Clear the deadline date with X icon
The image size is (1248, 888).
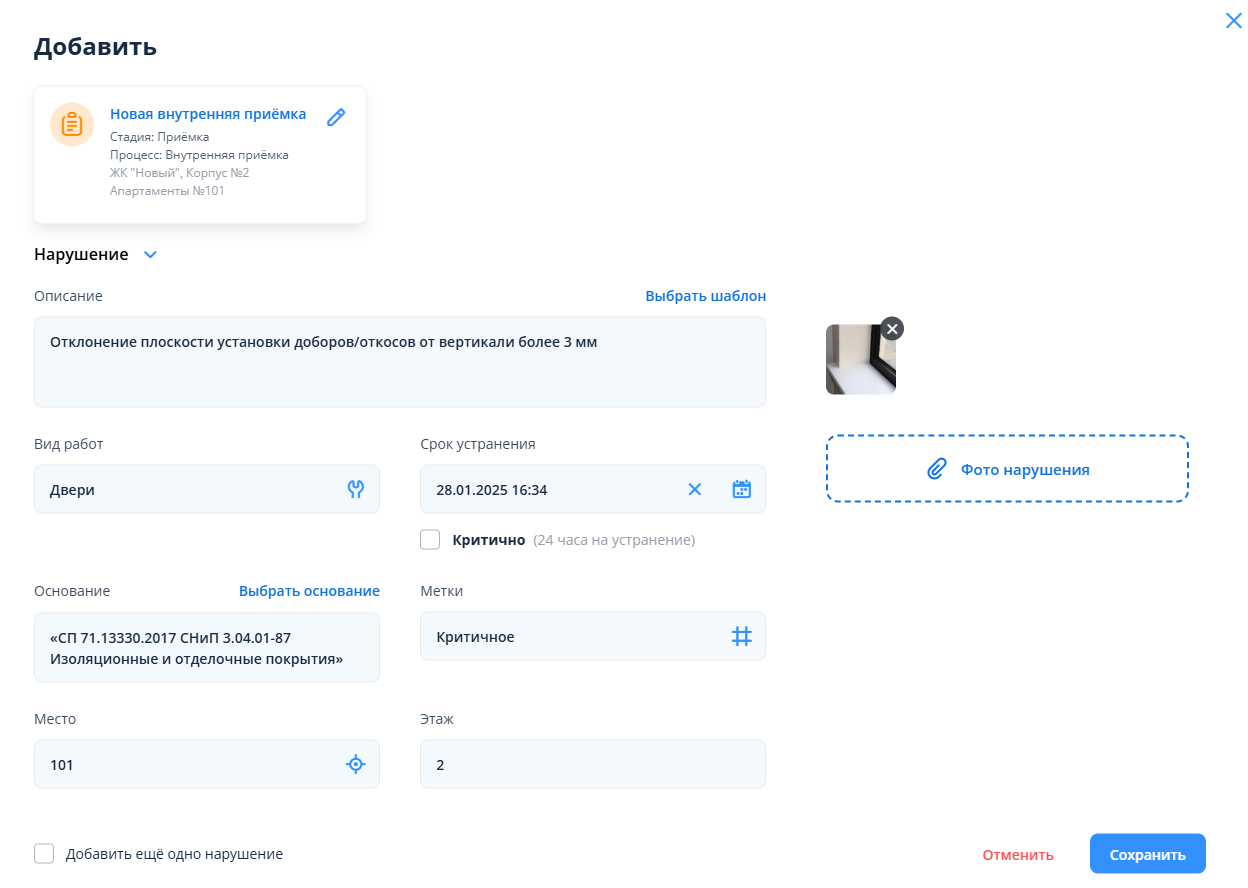tap(695, 489)
